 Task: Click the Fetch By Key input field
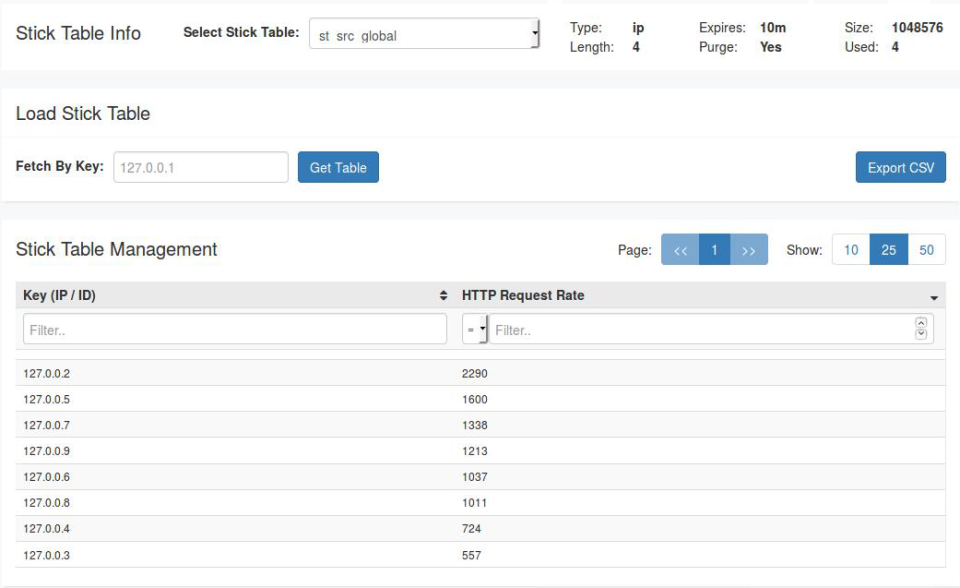[x=200, y=167]
